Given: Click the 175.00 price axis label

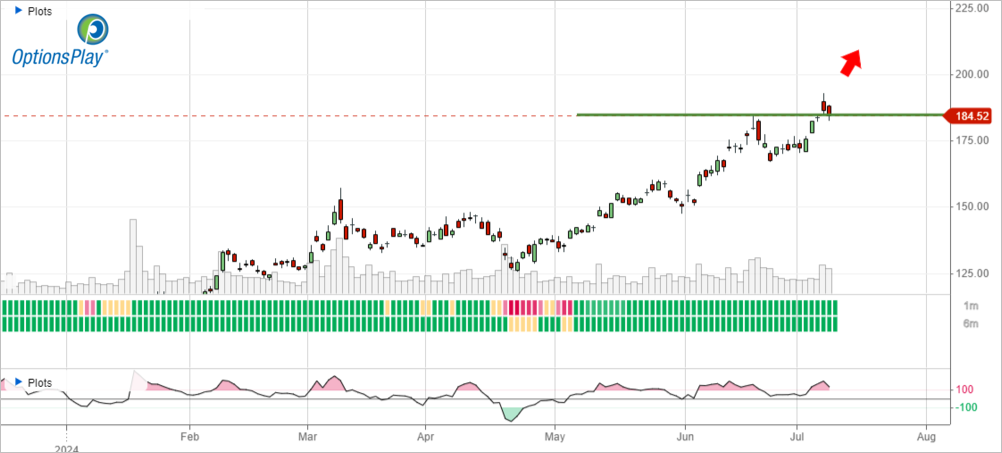Looking at the screenshot, I should point(971,140).
